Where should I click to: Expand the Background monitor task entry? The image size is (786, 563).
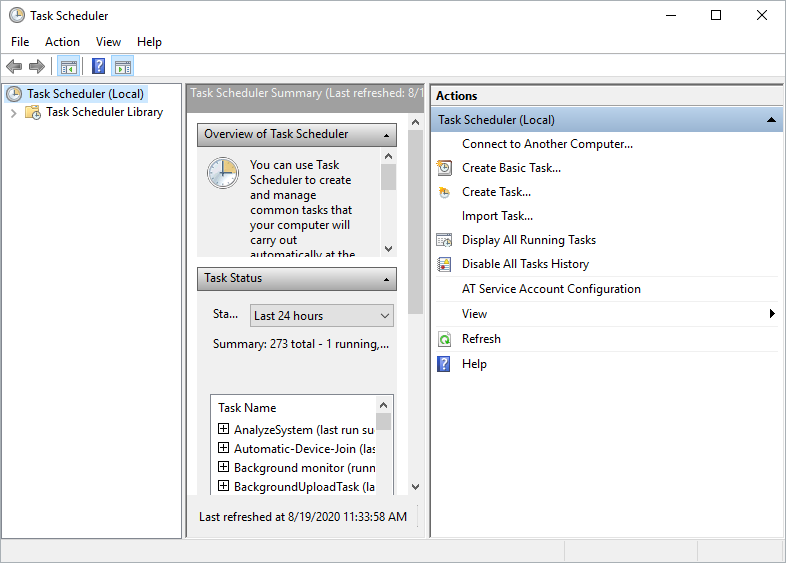[x=224, y=467]
